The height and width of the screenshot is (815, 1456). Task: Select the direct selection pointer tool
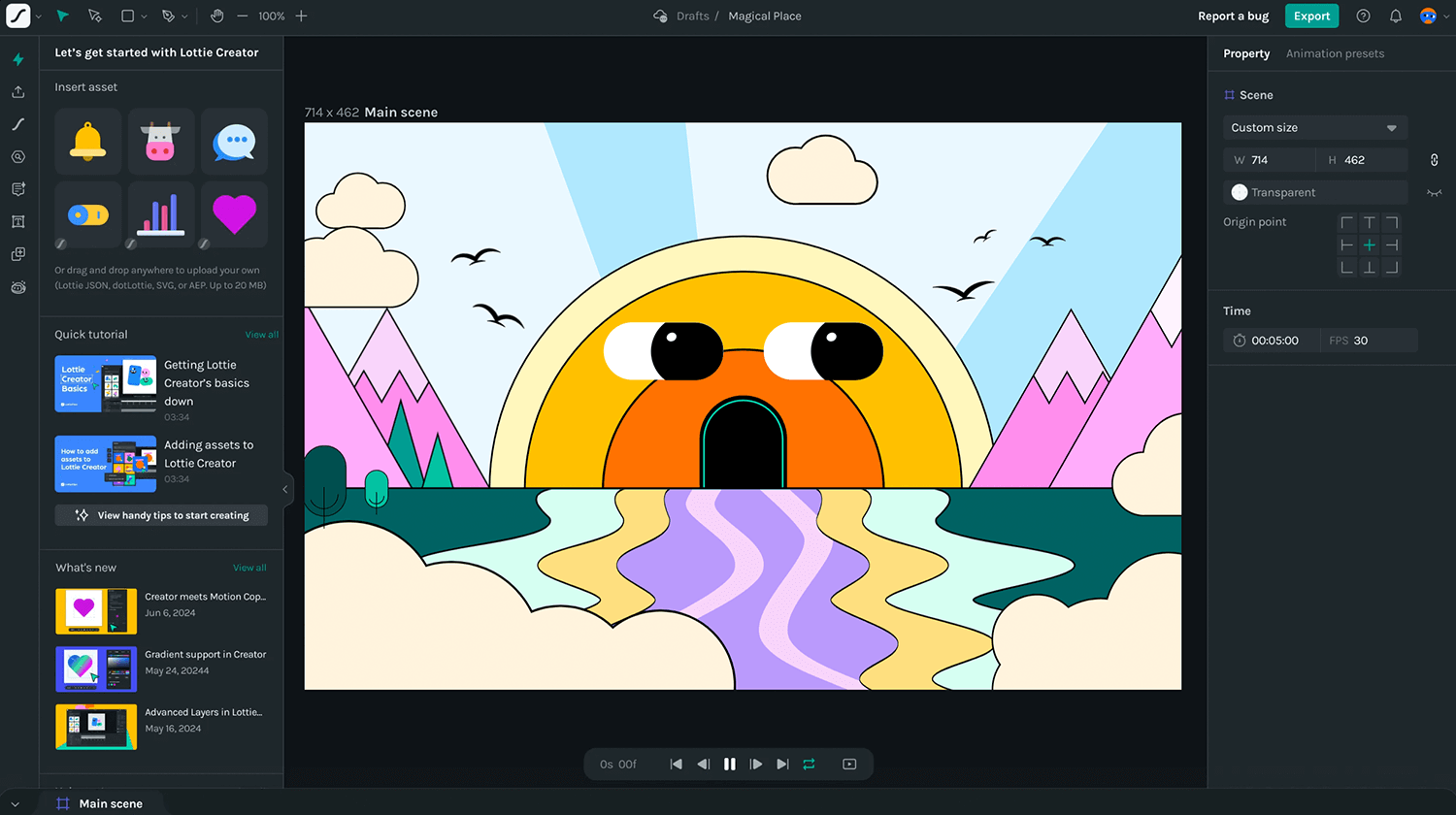click(94, 16)
